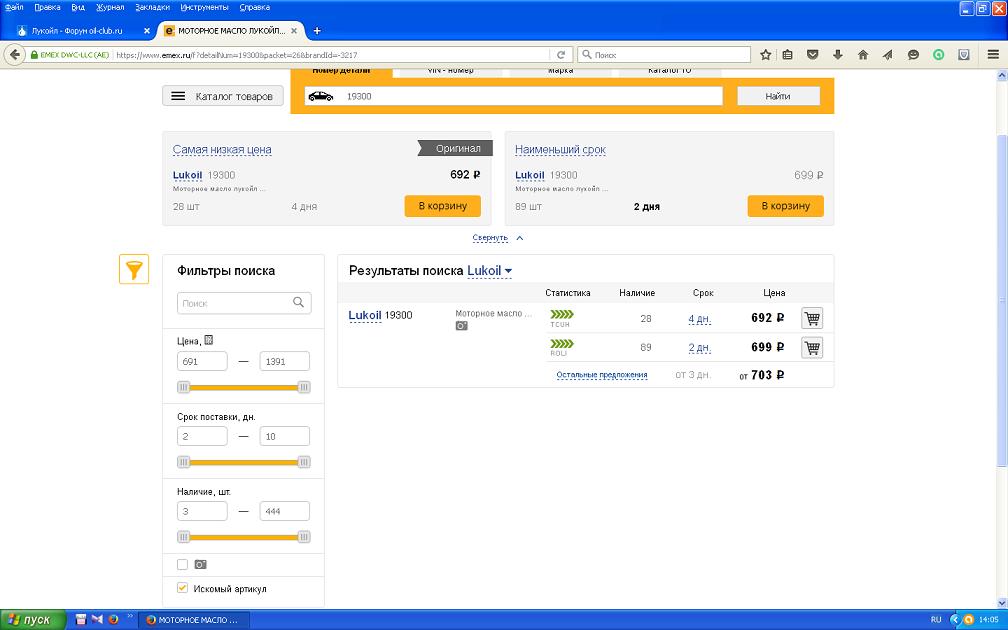Click the maximum price field showing 1391
Screen dimensions: 1008x630
284,361
